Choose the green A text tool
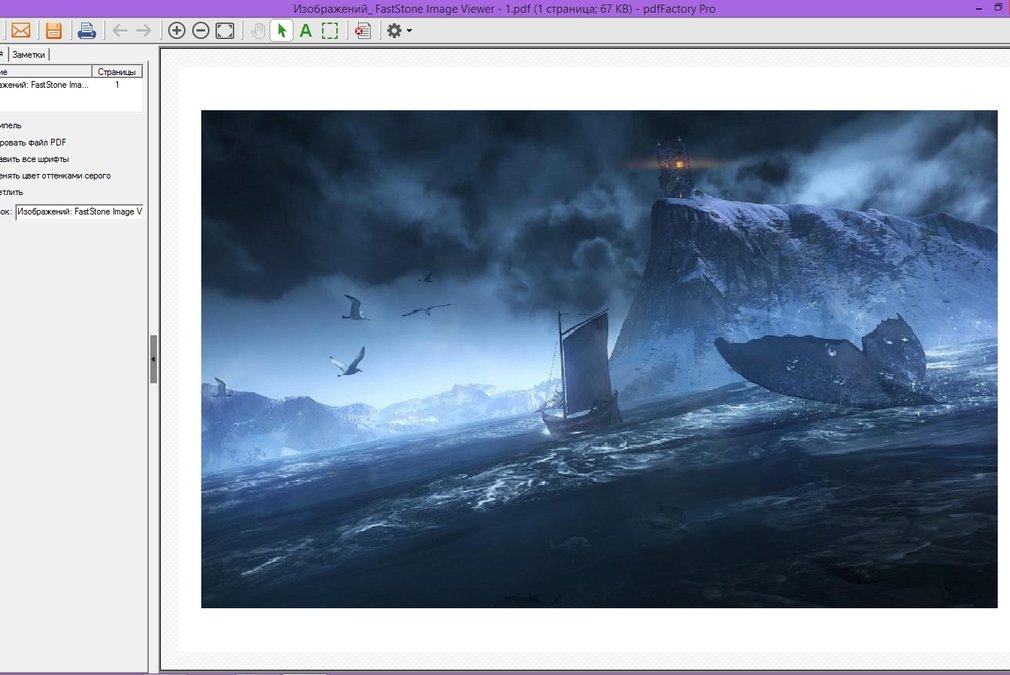 pyautogui.click(x=306, y=30)
